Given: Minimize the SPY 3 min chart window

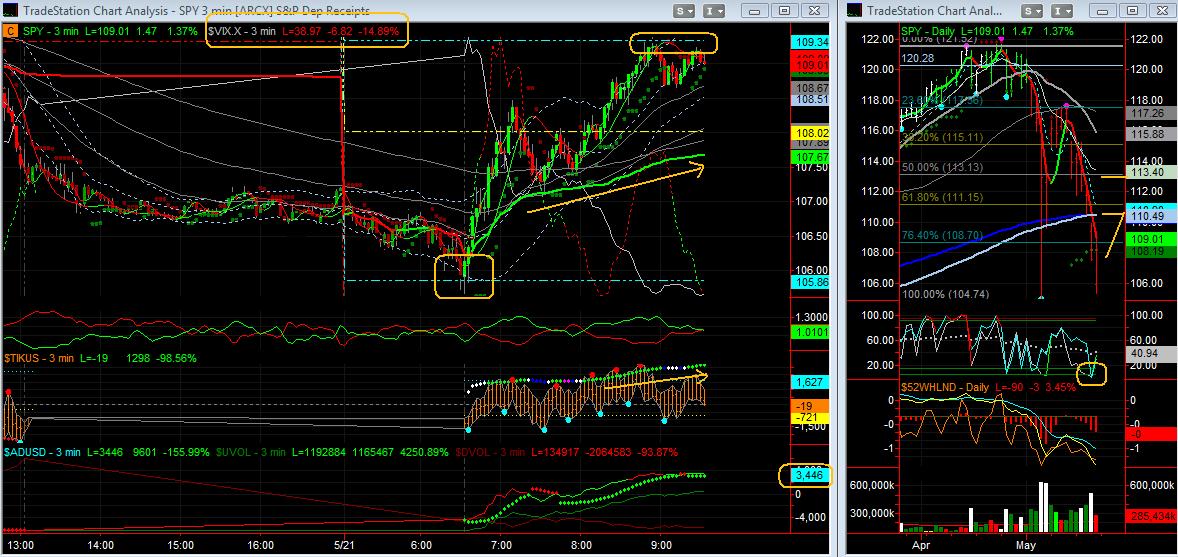Looking at the screenshot, I should [754, 11].
